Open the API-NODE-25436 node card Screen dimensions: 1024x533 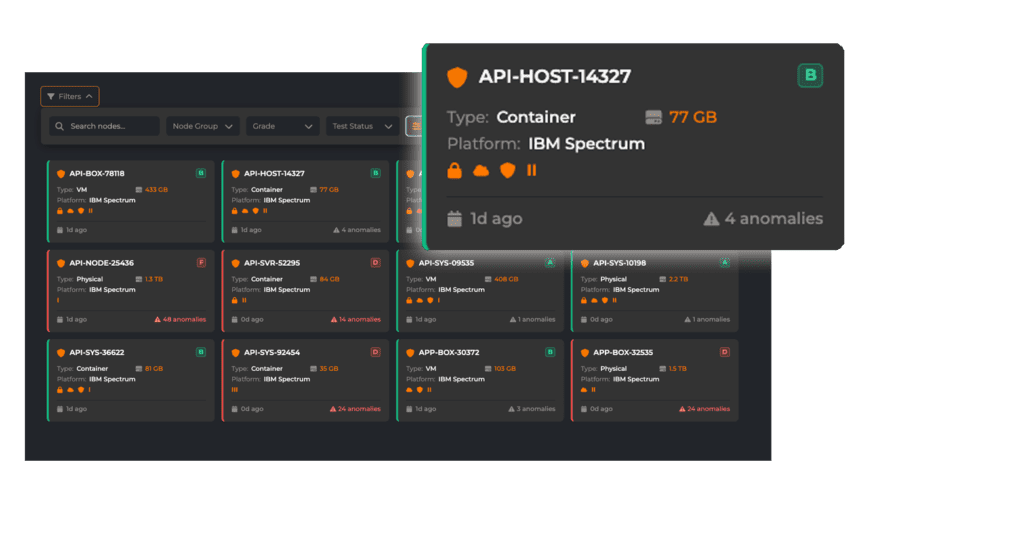131,291
